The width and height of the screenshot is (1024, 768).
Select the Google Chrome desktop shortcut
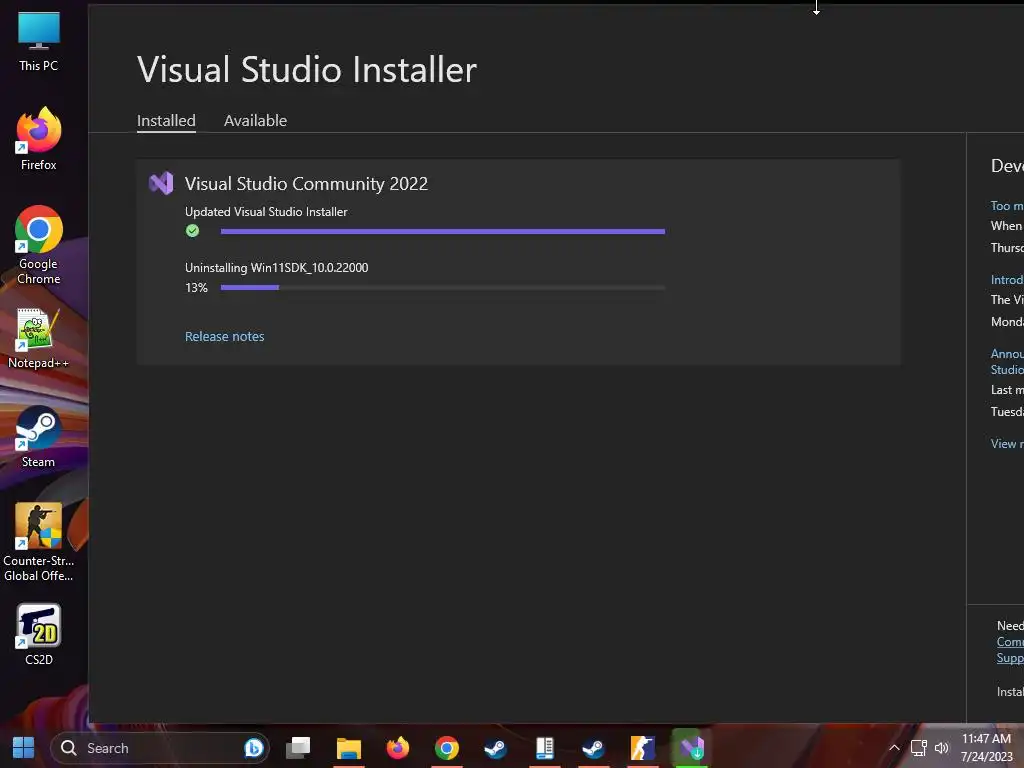click(39, 246)
